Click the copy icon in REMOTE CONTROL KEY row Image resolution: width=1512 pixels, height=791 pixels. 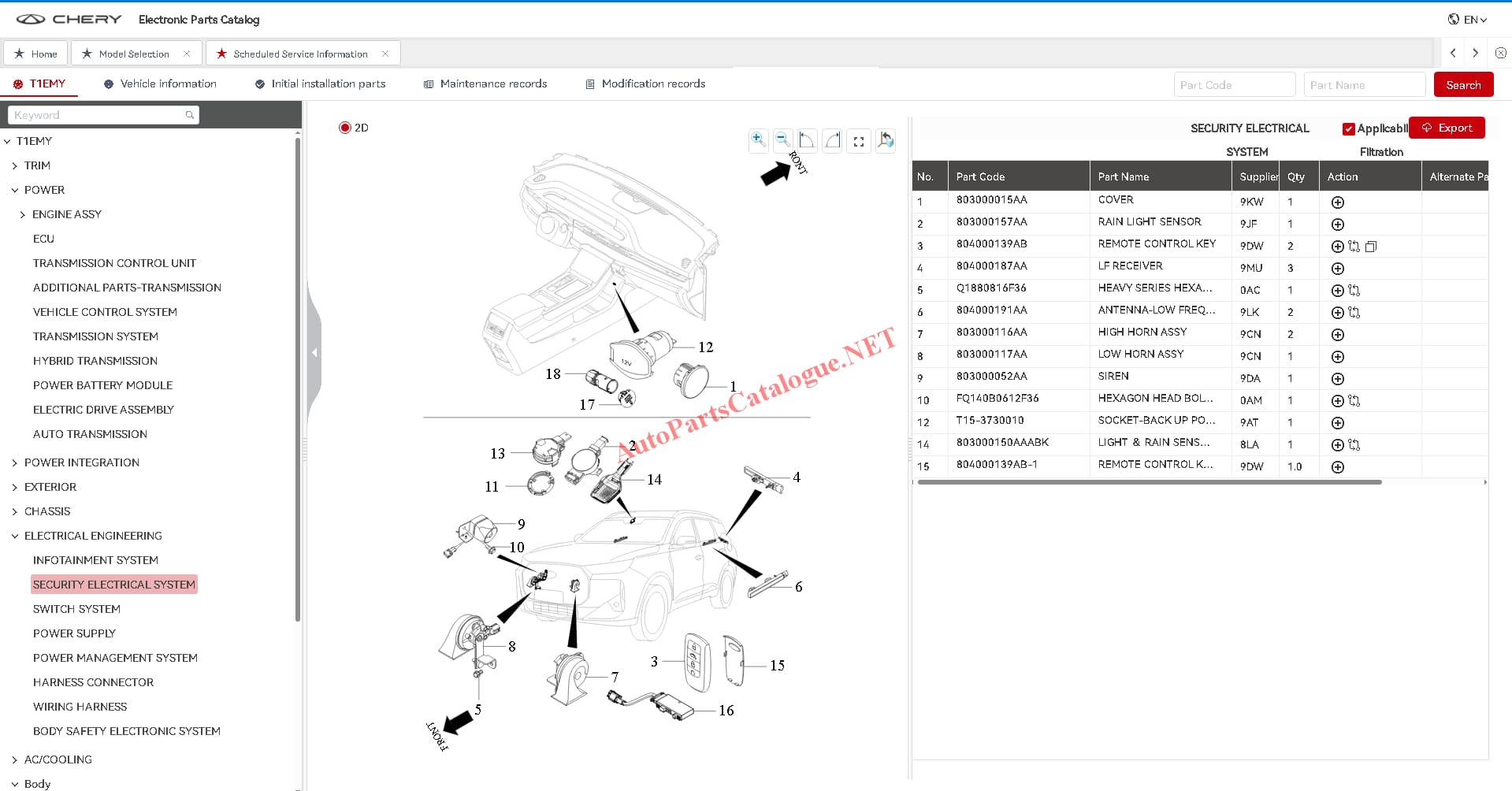(x=1371, y=247)
